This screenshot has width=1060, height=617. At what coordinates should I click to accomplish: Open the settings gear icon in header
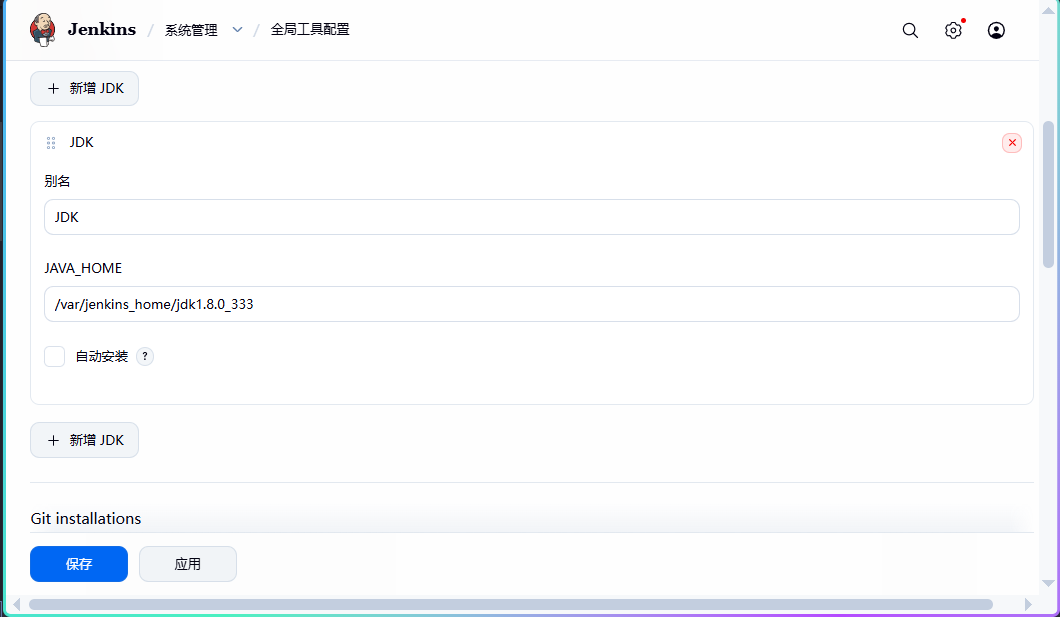[x=953, y=30]
